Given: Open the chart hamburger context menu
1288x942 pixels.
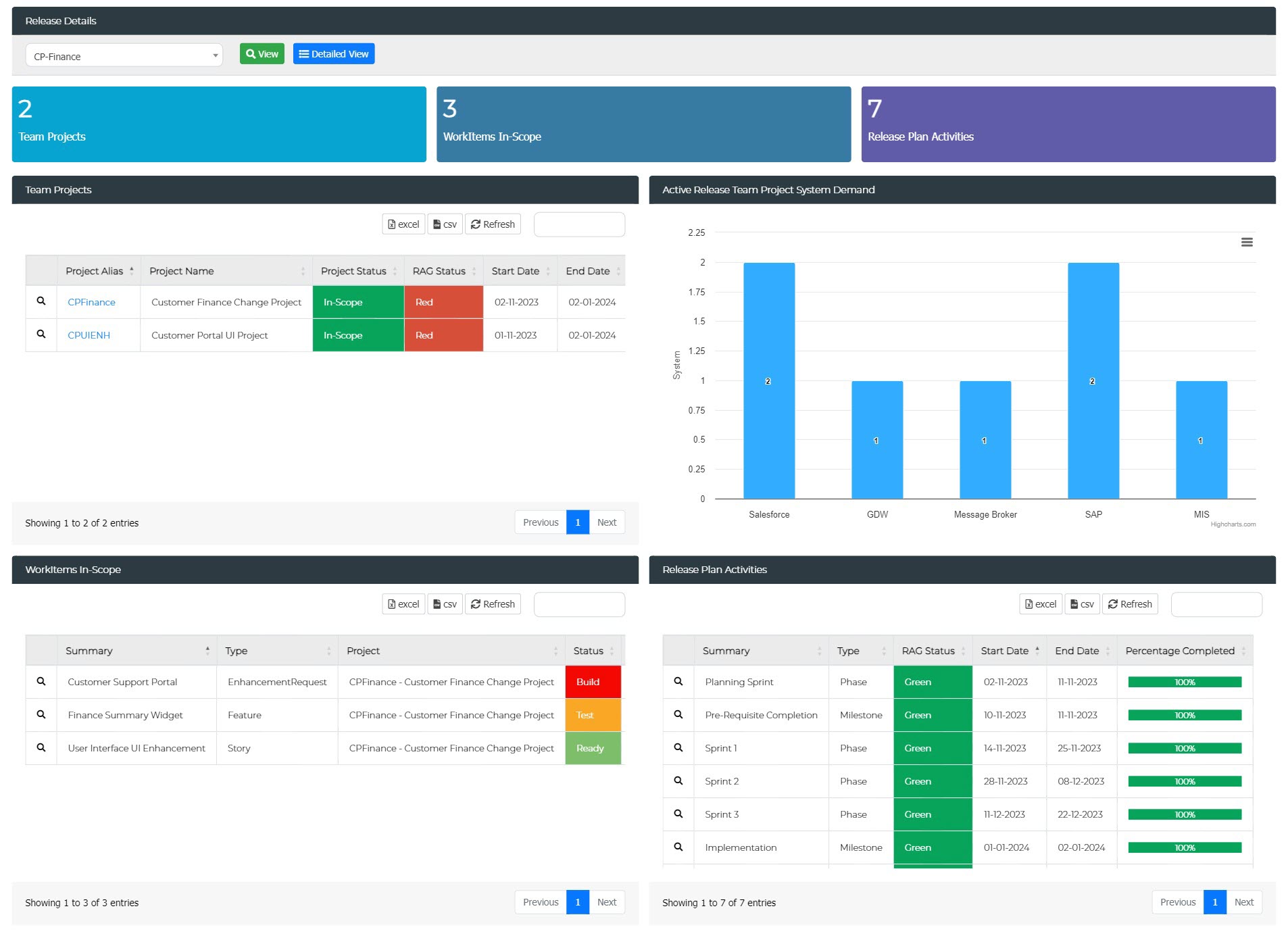Looking at the screenshot, I should [1247, 243].
